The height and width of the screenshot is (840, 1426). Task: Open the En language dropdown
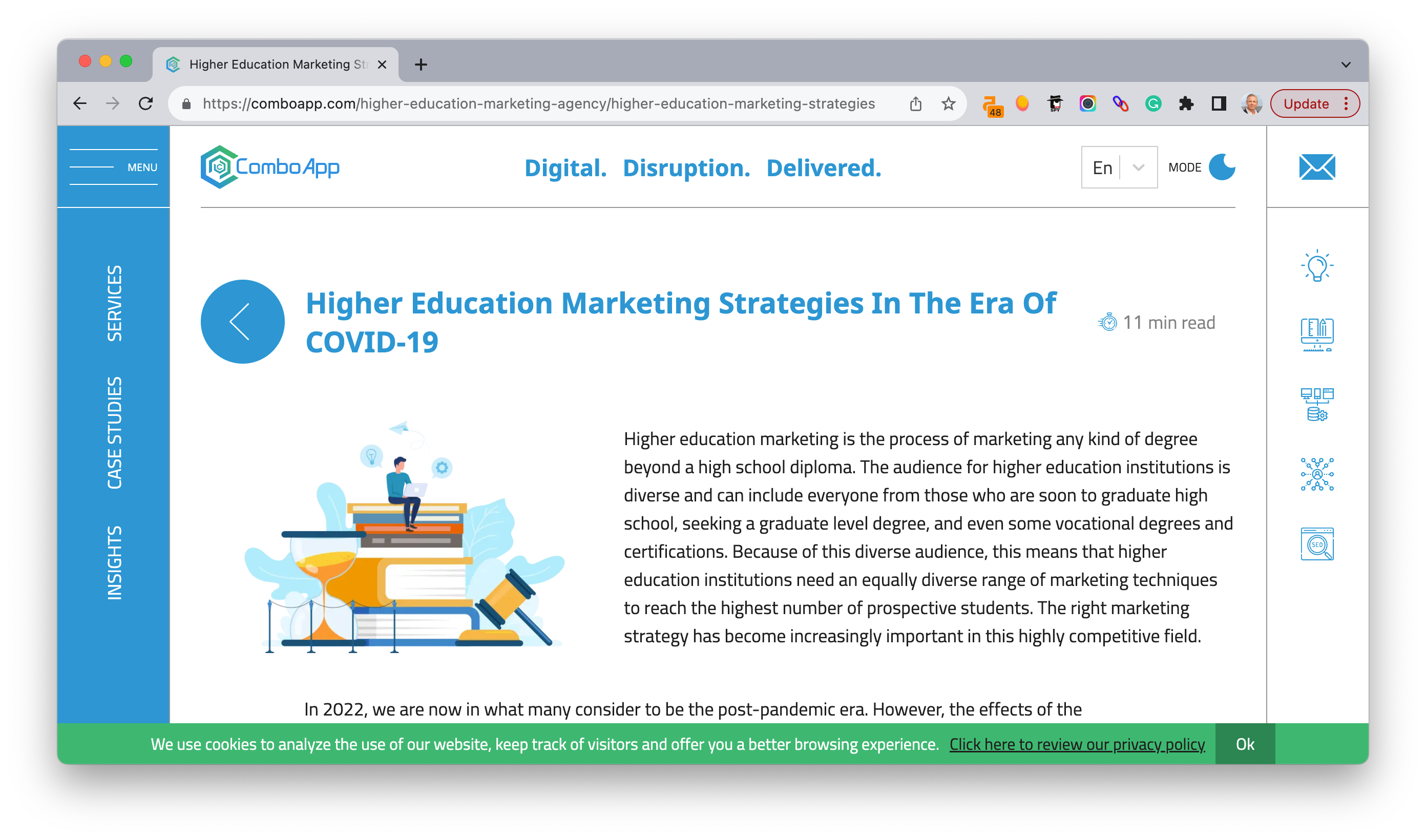pyautogui.click(x=1119, y=167)
